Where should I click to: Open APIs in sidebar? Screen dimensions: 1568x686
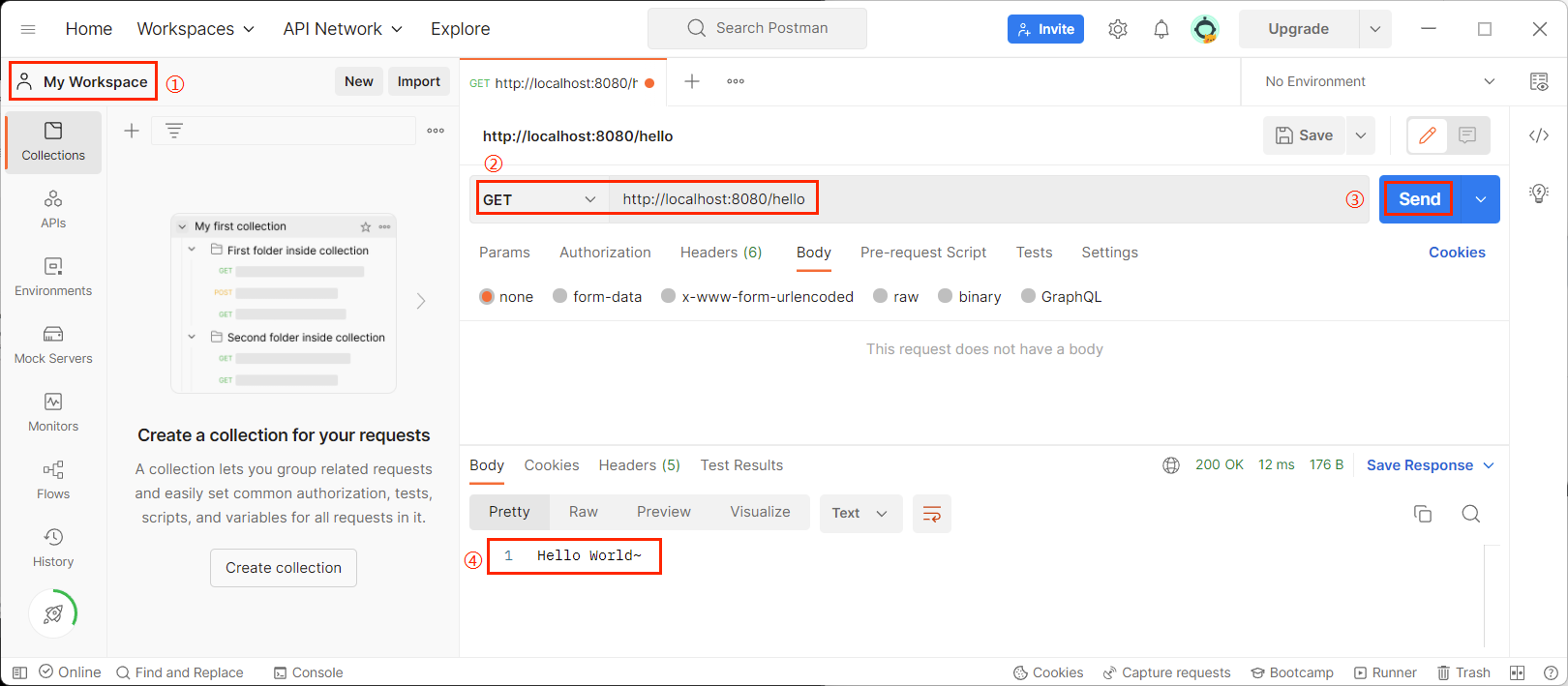(x=53, y=210)
